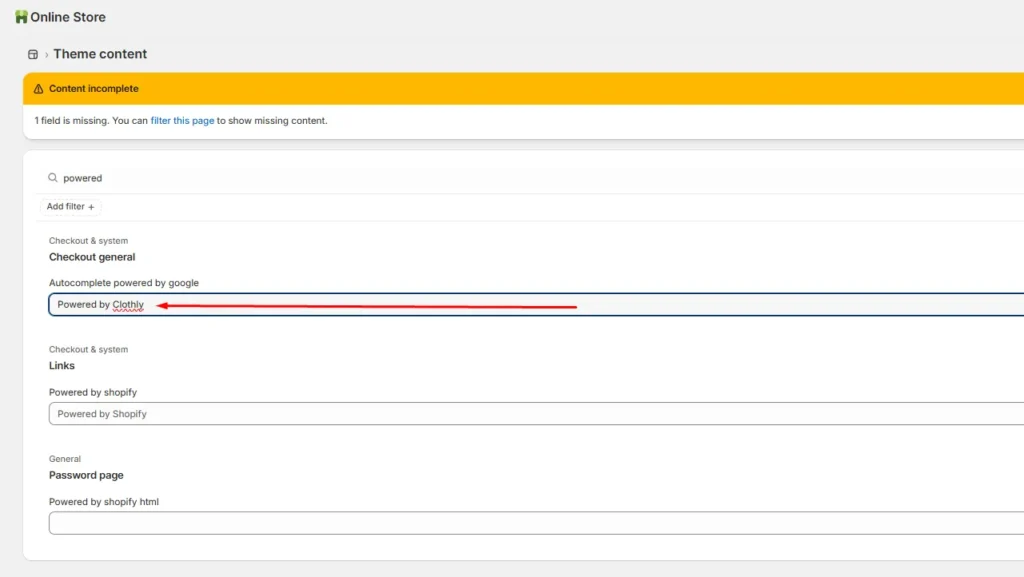
Task: Click the Online Store title text
Action: pyautogui.click(x=68, y=17)
